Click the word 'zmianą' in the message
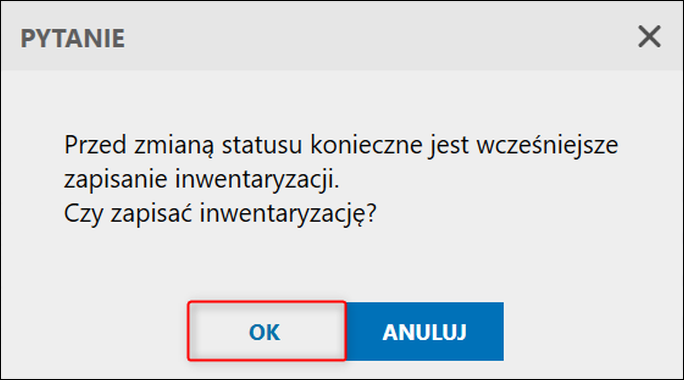 174,146
